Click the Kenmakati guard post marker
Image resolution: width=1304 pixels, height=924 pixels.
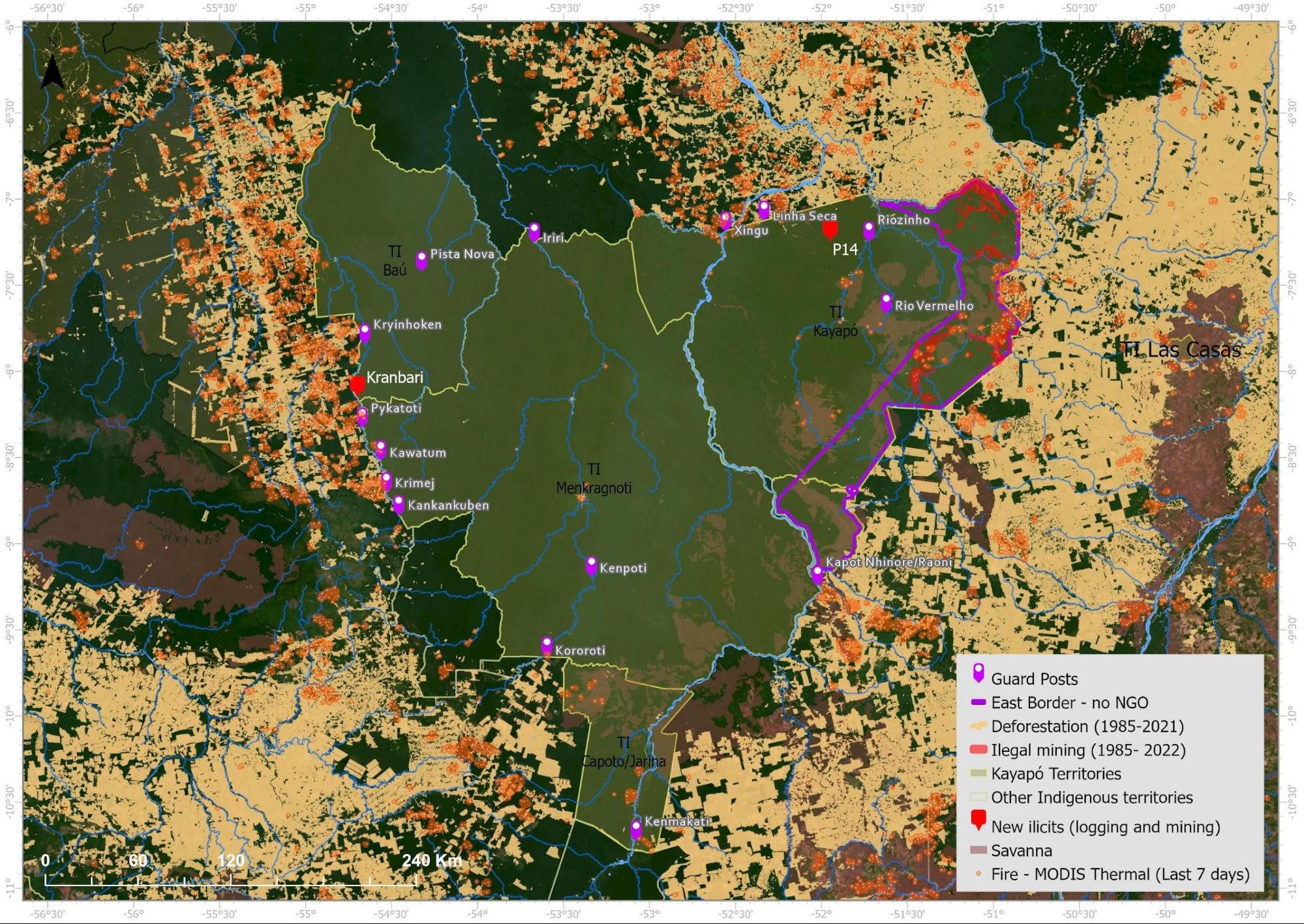point(636,829)
